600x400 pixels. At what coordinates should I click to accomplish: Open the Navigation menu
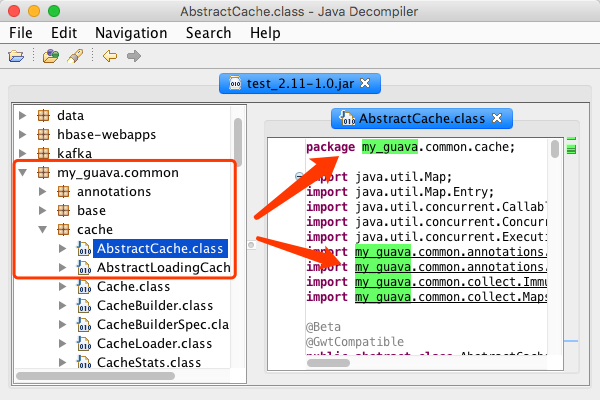[x=131, y=32]
